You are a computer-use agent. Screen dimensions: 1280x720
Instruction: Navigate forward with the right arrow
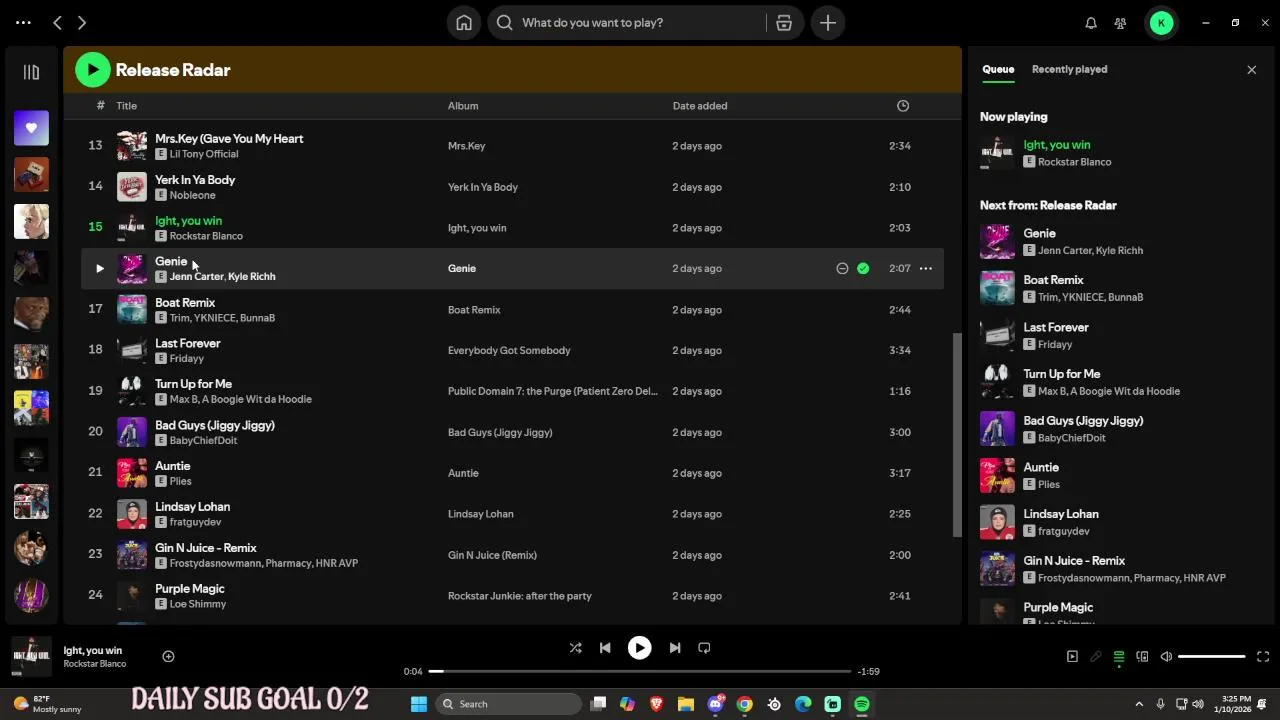coord(82,23)
